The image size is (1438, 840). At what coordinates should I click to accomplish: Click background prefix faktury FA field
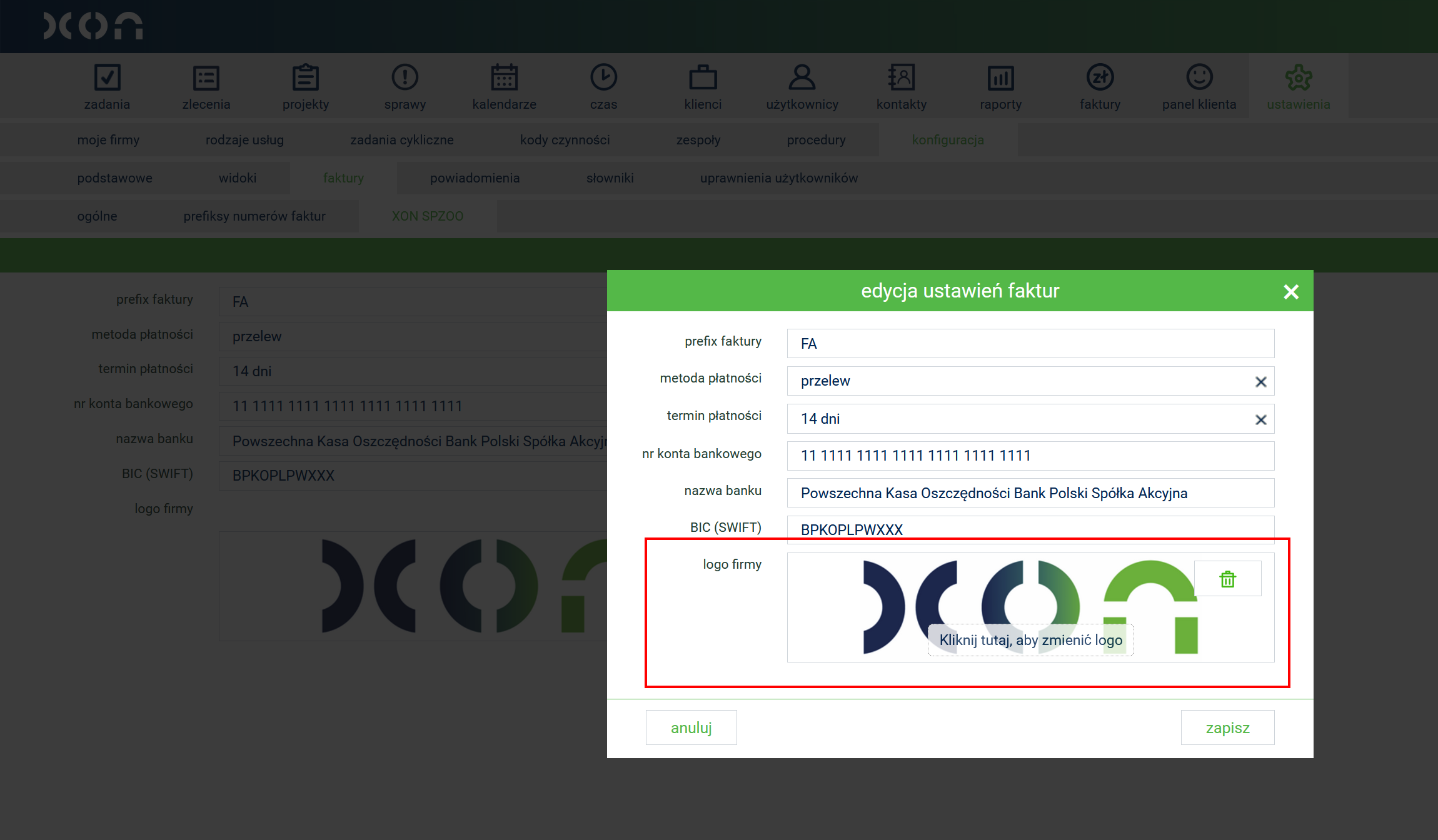tap(413, 302)
